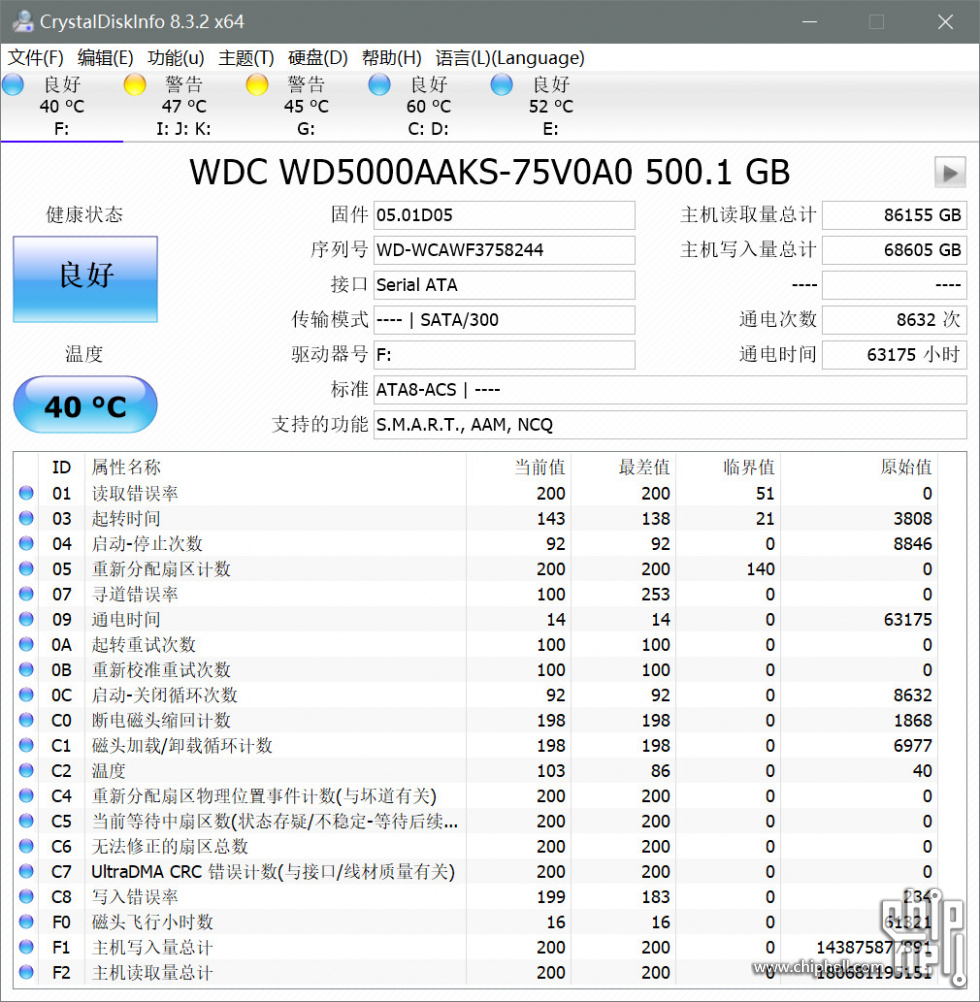Viewport: 980px width, 1002px height.
Task: Click the status dot for attribute 05 重新分配扇区计数
Action: (26, 569)
